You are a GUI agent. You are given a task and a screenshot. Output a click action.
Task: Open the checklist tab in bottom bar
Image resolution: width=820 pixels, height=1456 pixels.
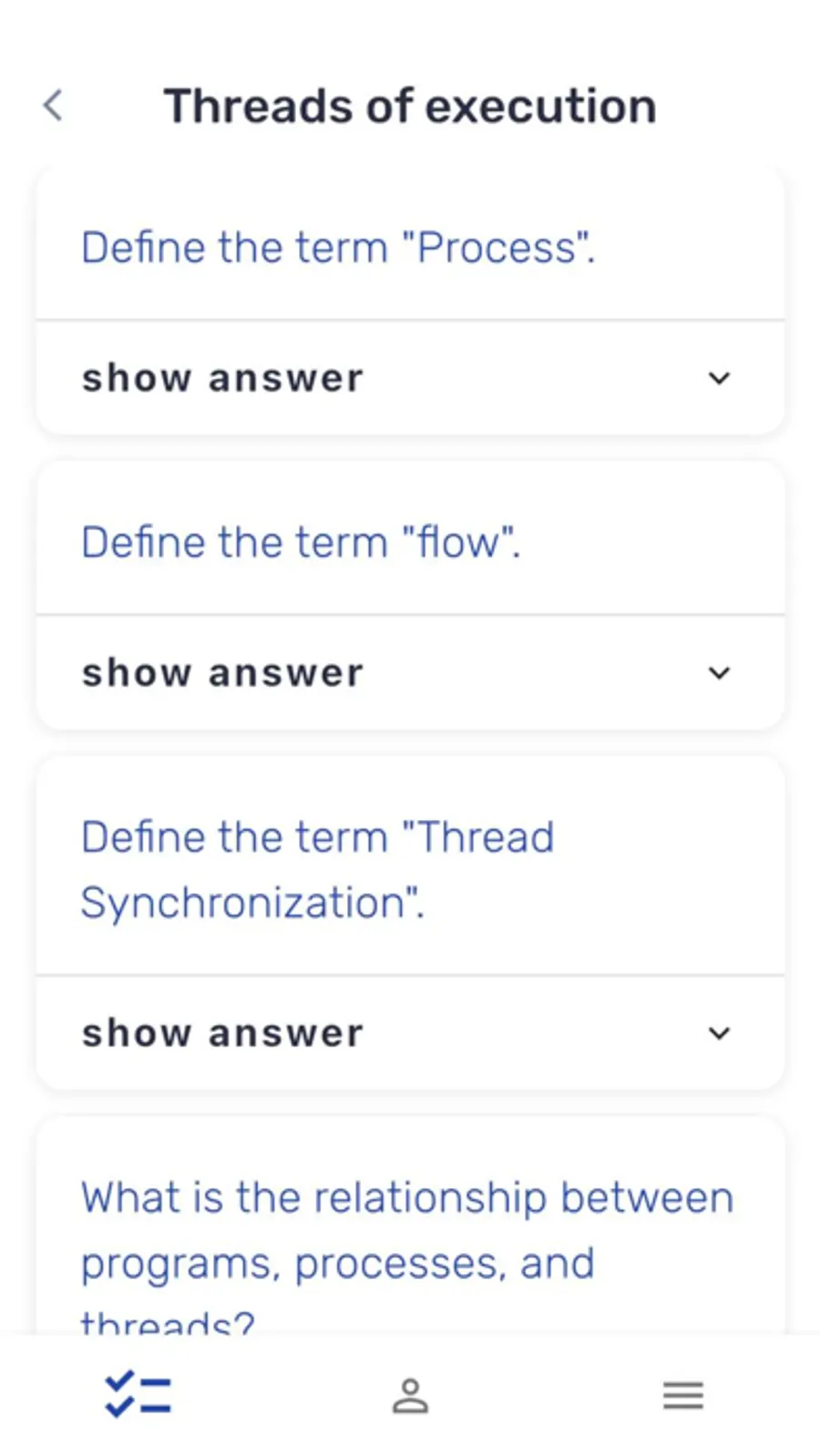(x=138, y=1395)
